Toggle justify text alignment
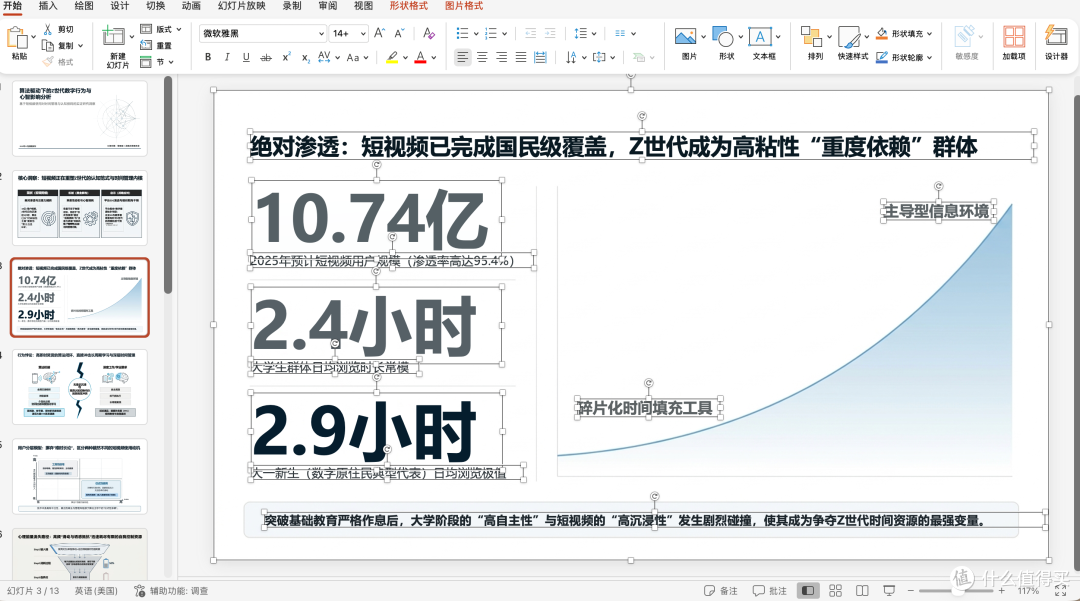Screen dimensions: 1080x601 tap(521, 58)
